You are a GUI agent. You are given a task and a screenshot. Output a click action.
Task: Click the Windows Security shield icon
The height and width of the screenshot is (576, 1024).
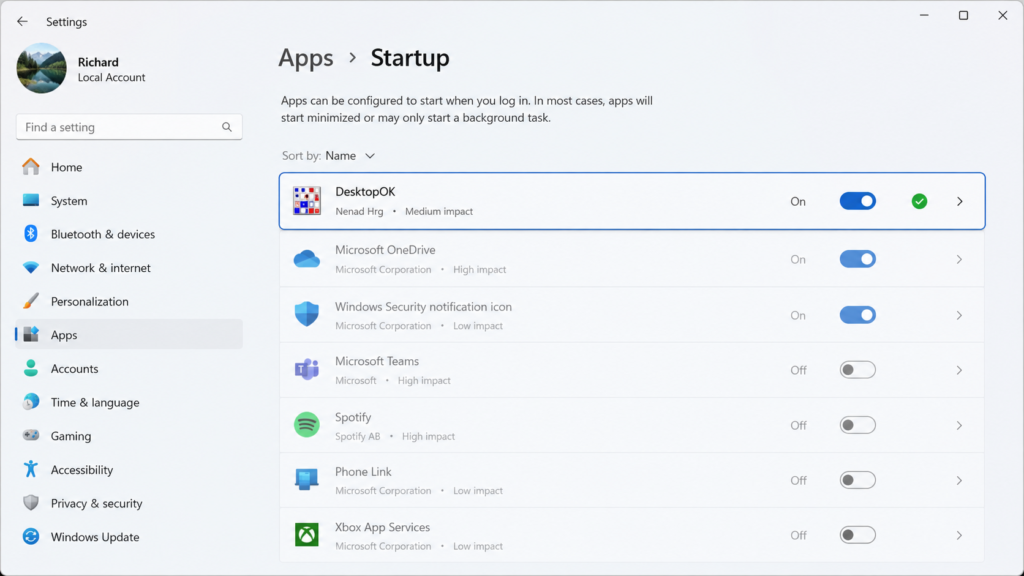pos(307,315)
